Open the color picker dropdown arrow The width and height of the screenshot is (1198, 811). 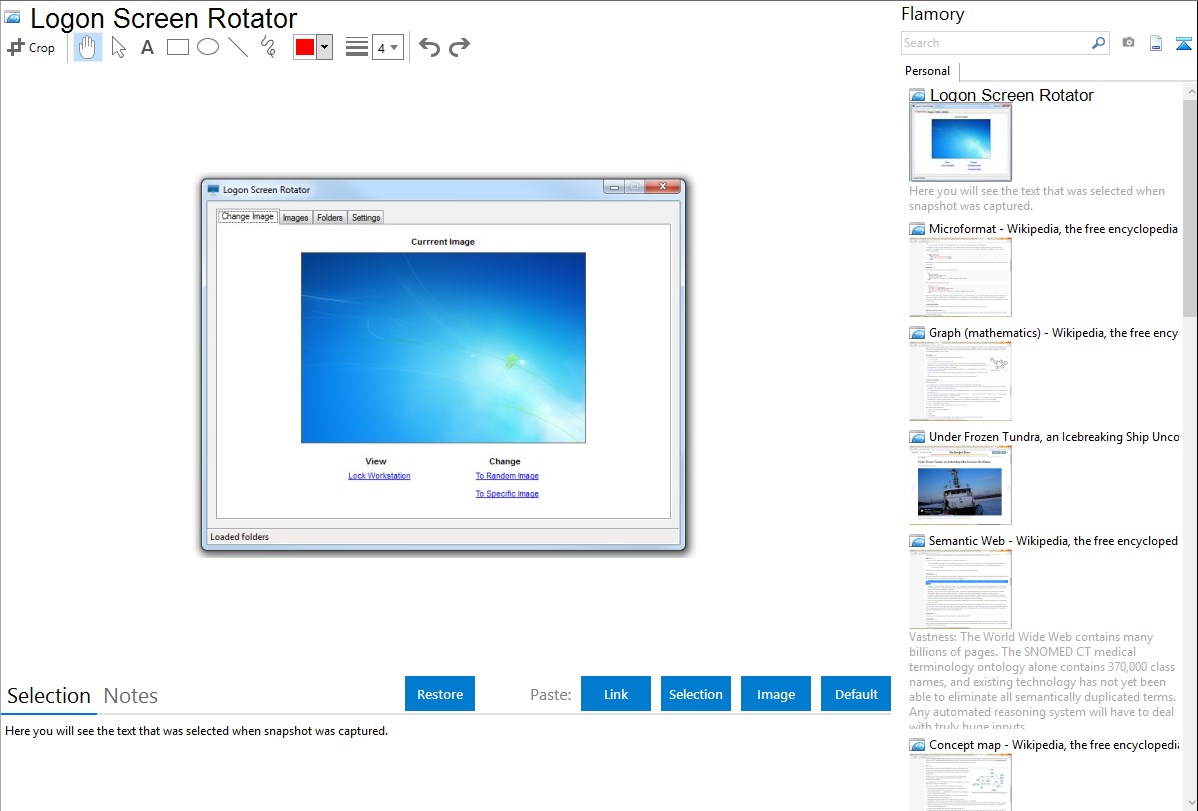tap(324, 47)
